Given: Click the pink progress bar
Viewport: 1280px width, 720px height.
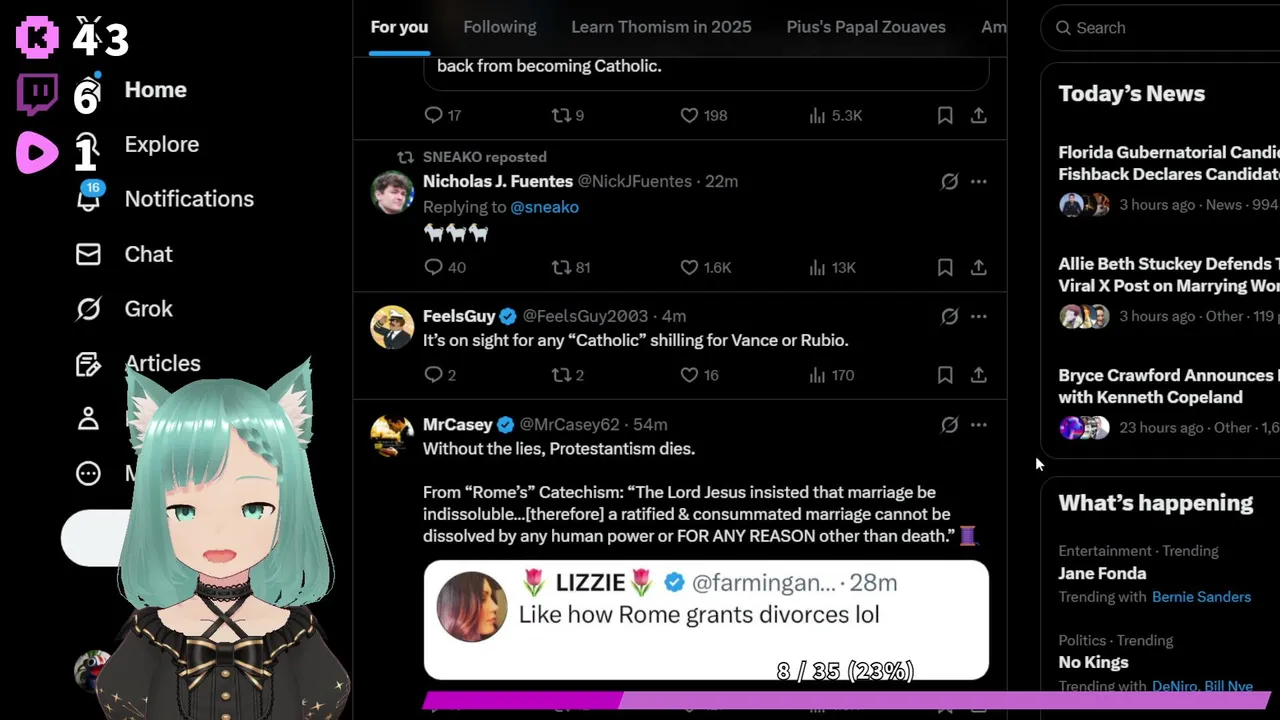Looking at the screenshot, I should coord(847,701).
